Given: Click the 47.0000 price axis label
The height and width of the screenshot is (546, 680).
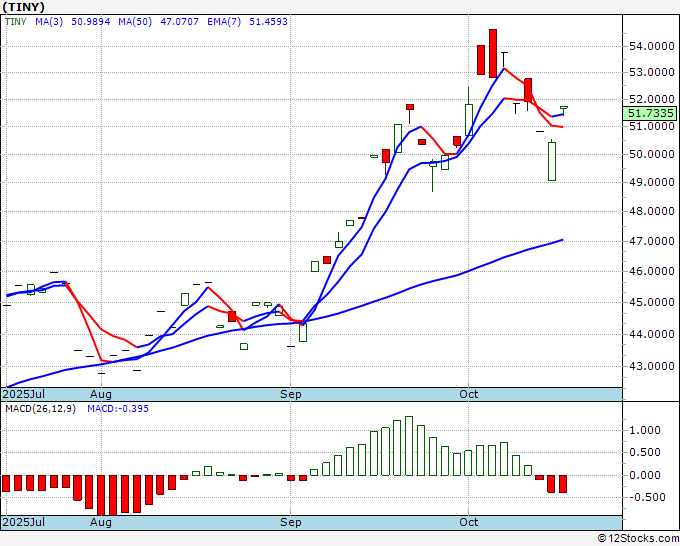Looking at the screenshot, I should (651, 241).
